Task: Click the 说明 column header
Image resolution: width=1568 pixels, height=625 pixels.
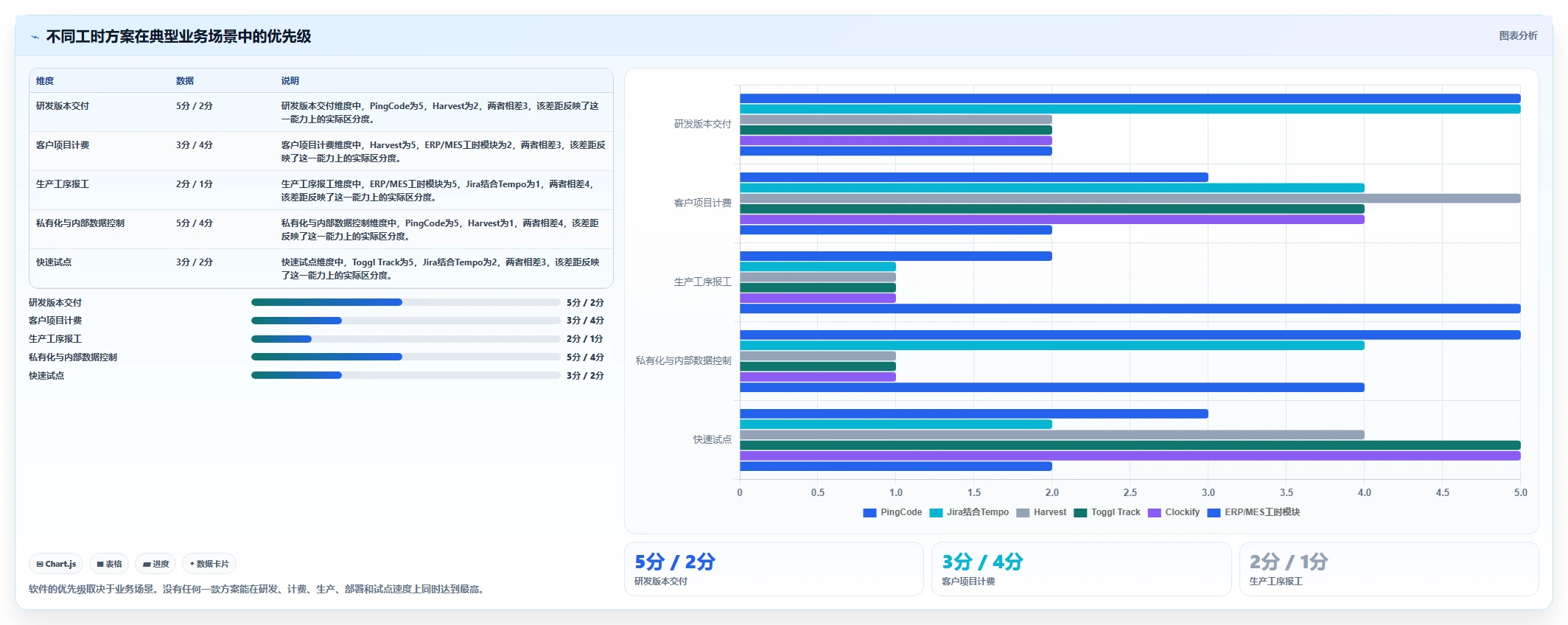Action: pyautogui.click(x=290, y=81)
